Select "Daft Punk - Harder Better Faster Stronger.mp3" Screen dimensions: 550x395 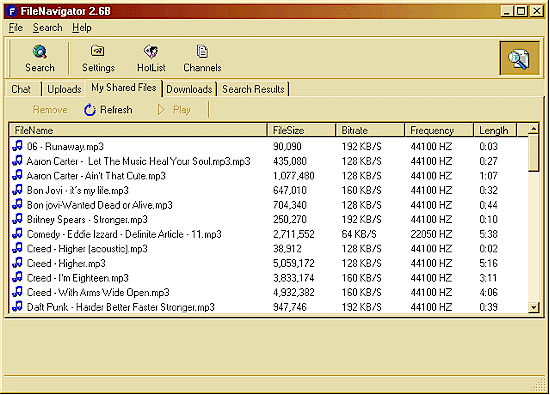121,307
